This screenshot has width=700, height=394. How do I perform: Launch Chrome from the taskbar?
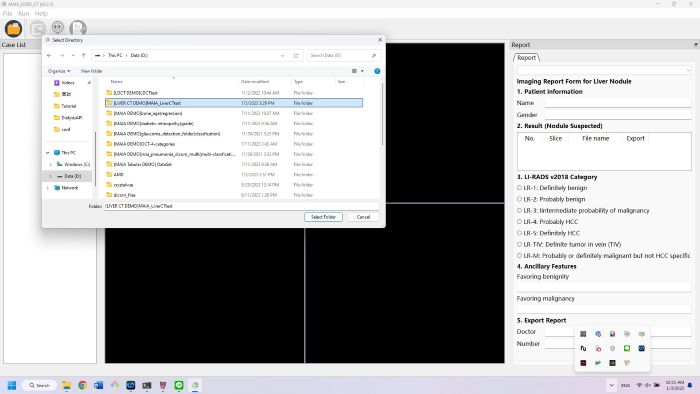[x=82, y=385]
